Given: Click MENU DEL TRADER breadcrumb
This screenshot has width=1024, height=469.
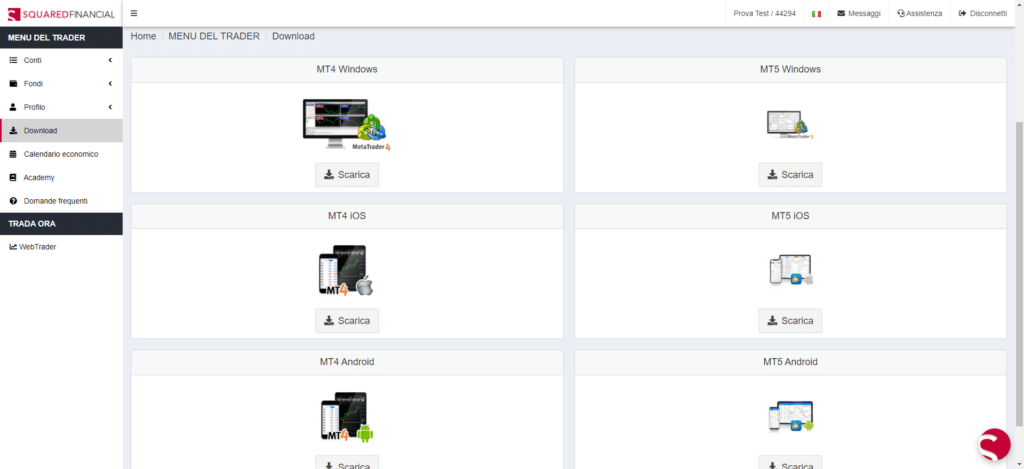Looking at the screenshot, I should click(x=214, y=36).
